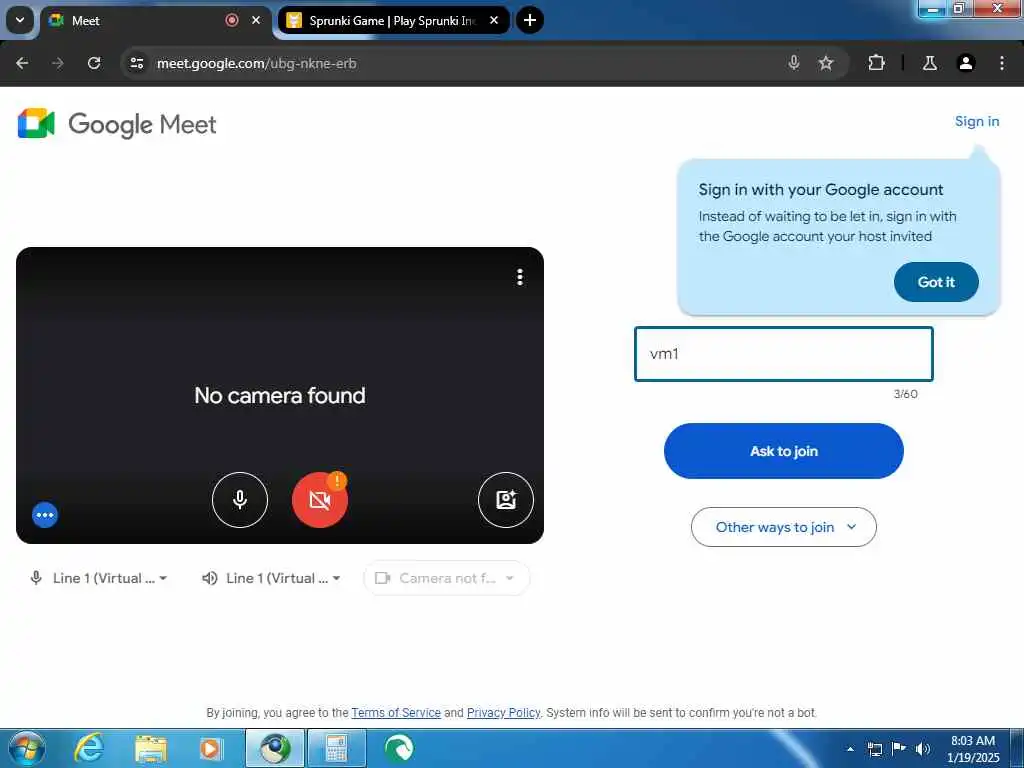Image resolution: width=1024 pixels, height=768 pixels.
Task: Select the Chromium browser taskbar button
Action: 275,748
